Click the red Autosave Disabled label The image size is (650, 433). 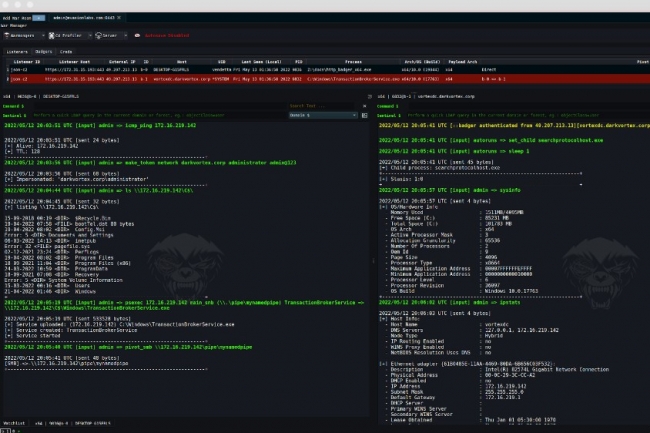point(167,36)
